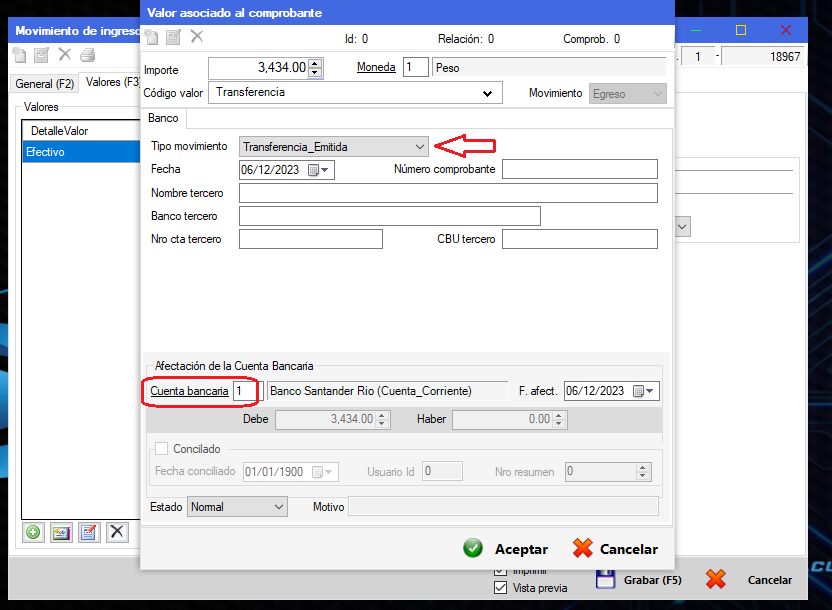Click new icon in Movimiento de ingreso toolbar

point(19,55)
